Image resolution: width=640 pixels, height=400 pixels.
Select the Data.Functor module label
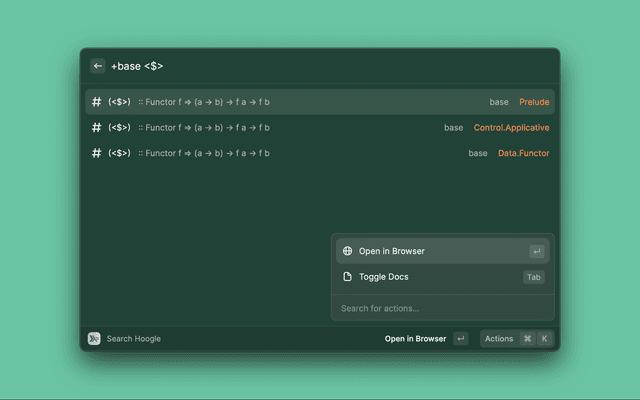(523, 153)
